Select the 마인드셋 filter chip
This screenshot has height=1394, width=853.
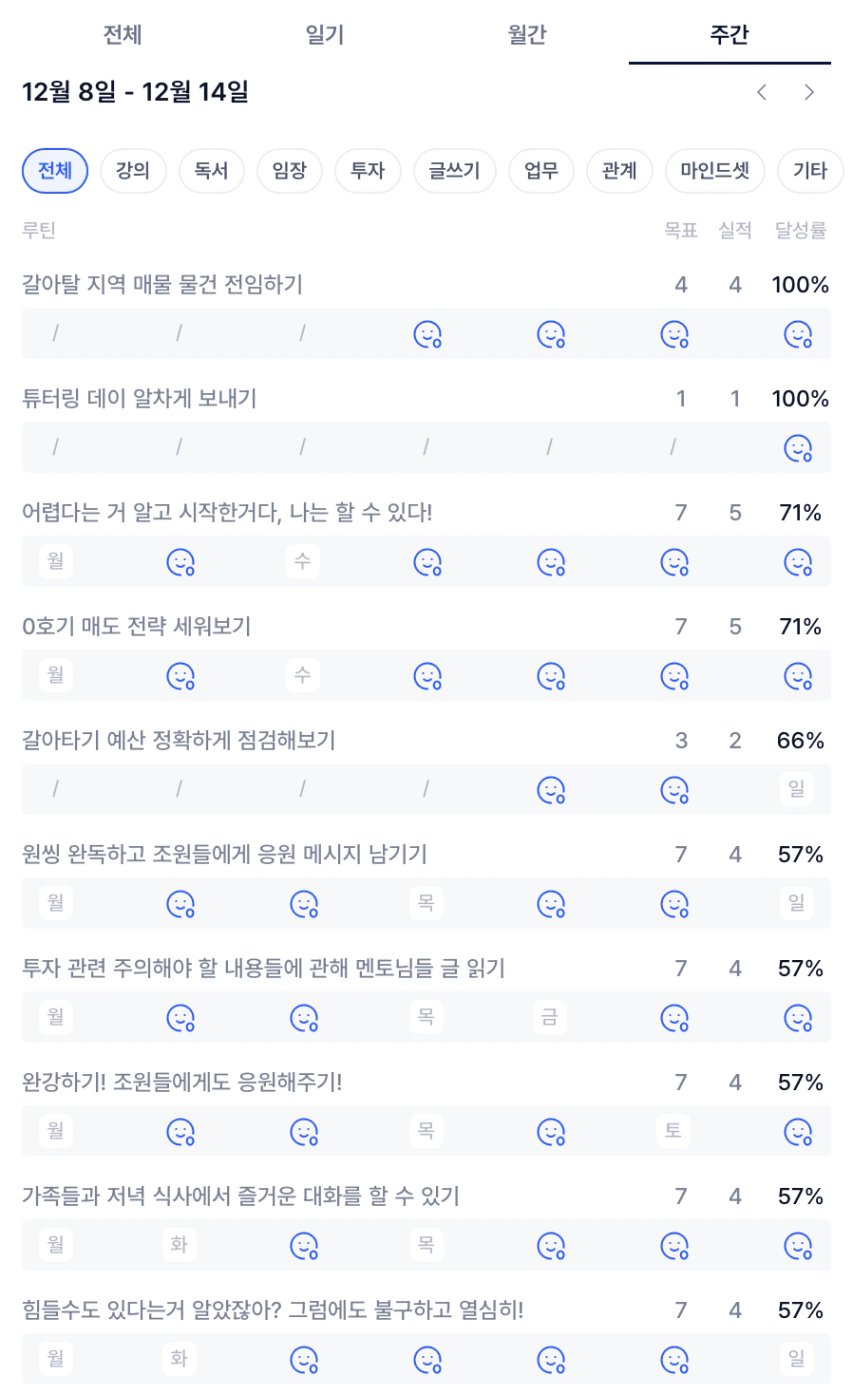[715, 171]
